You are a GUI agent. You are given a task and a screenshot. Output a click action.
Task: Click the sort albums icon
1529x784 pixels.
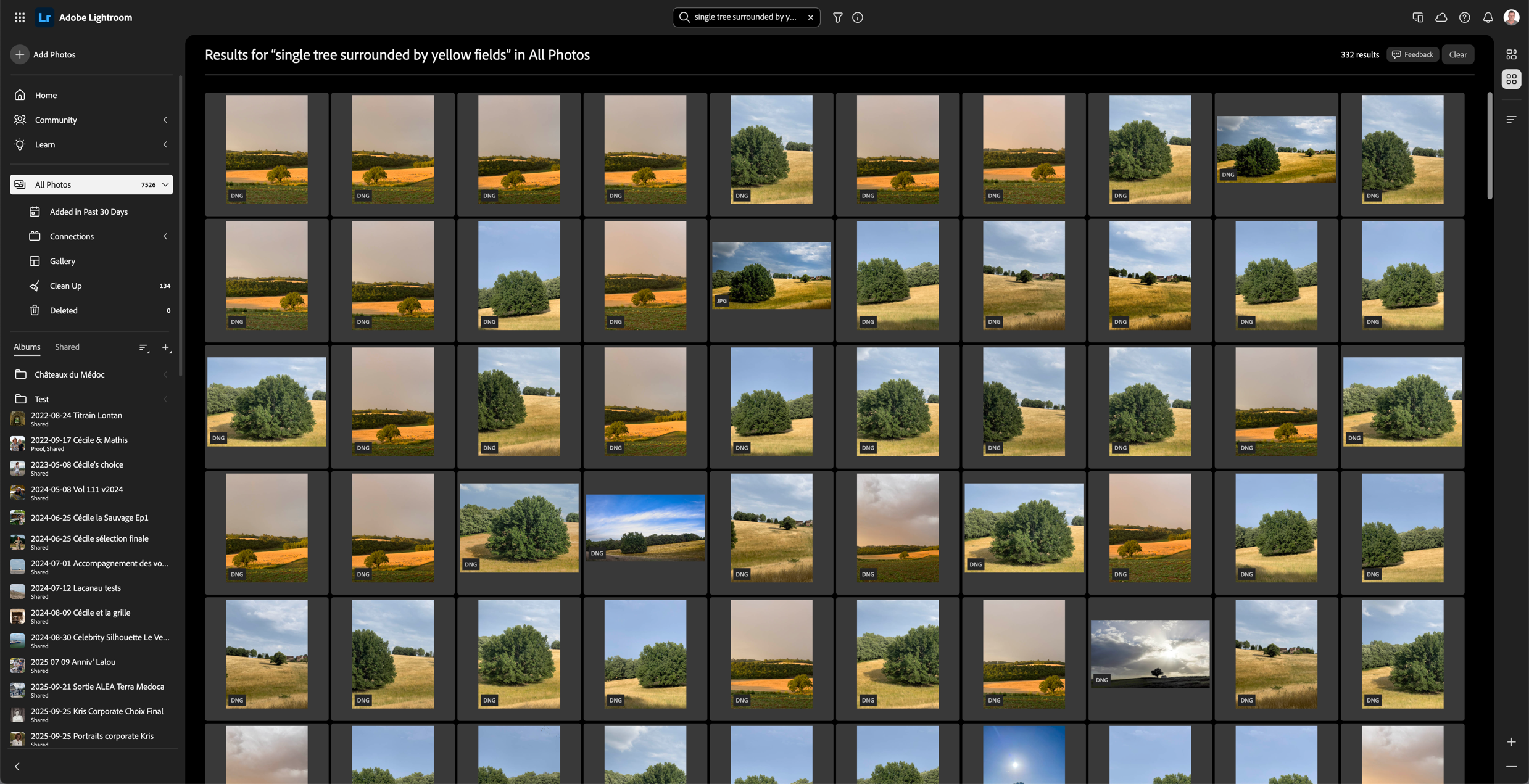tap(144, 348)
